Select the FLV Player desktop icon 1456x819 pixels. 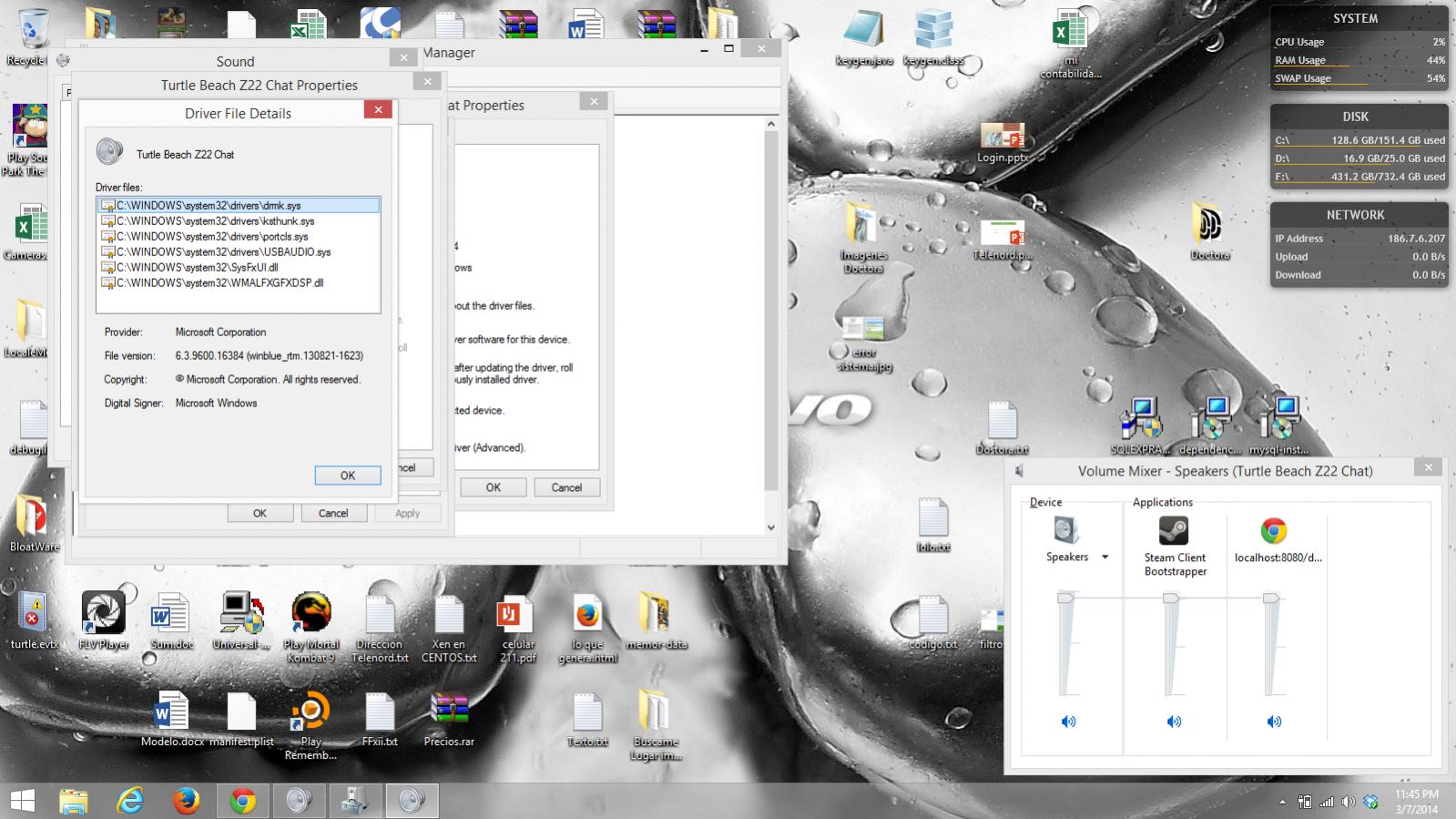point(103,619)
